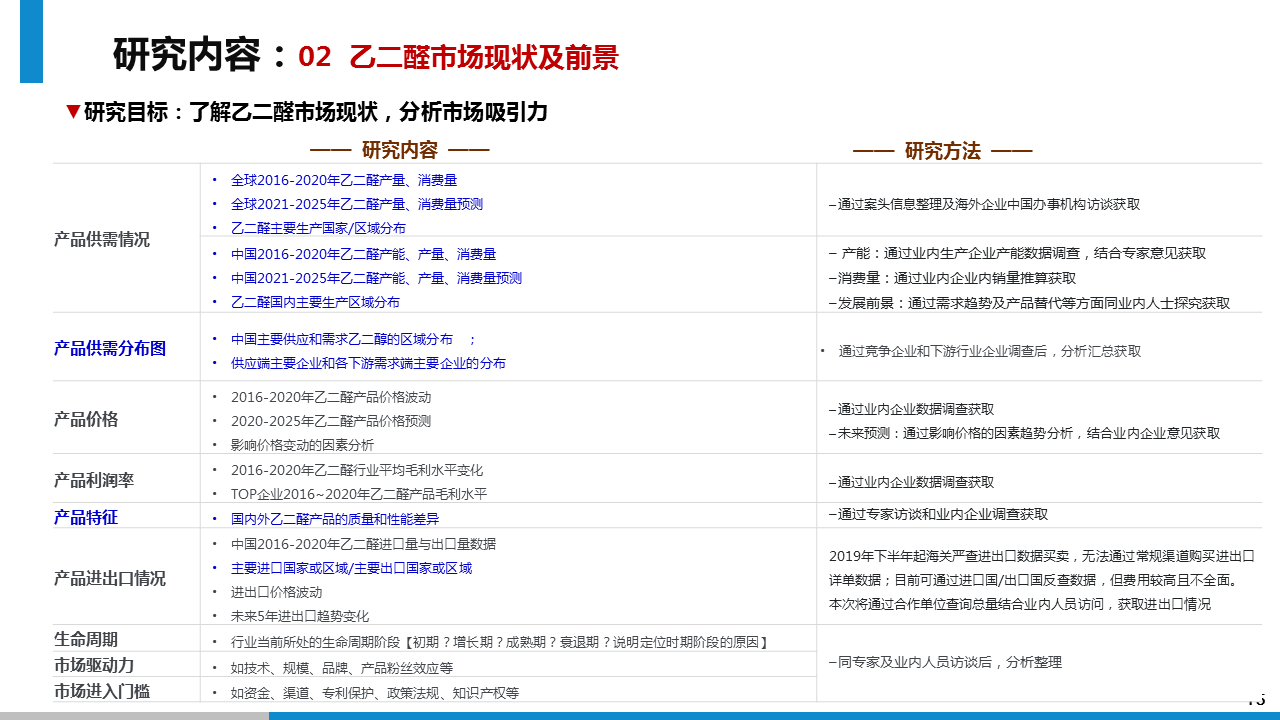Viewport: 1280px width, 720px height.
Task: Select the 产品进出口情况 row label
Action: click(x=110, y=578)
